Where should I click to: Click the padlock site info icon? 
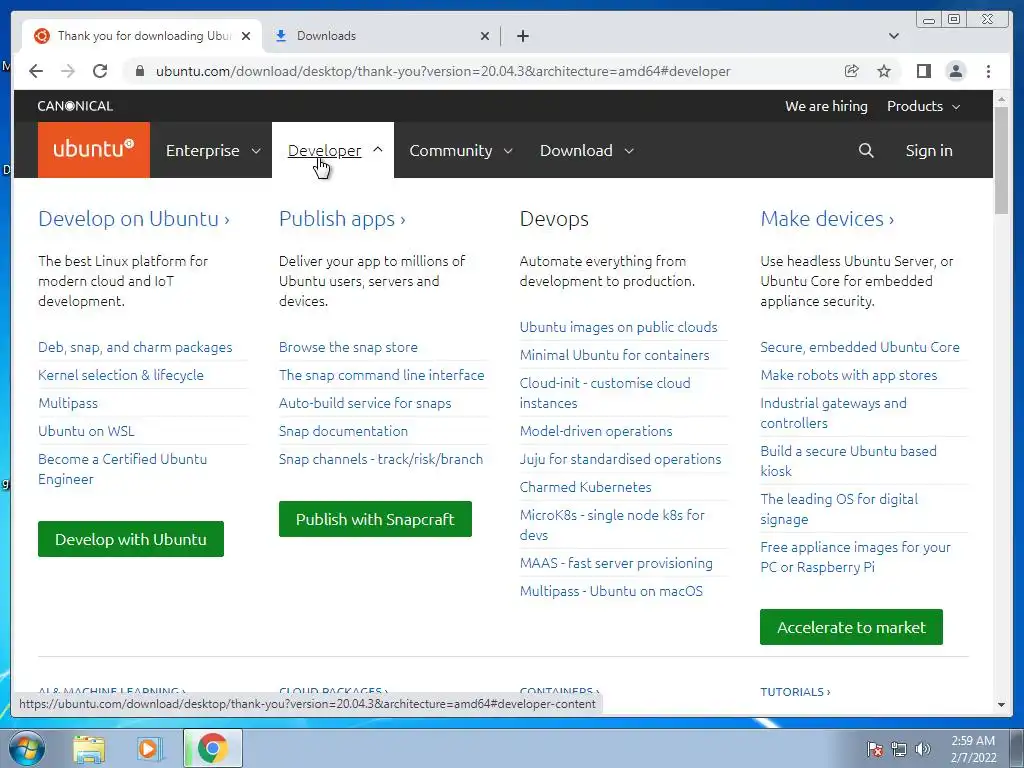139,71
